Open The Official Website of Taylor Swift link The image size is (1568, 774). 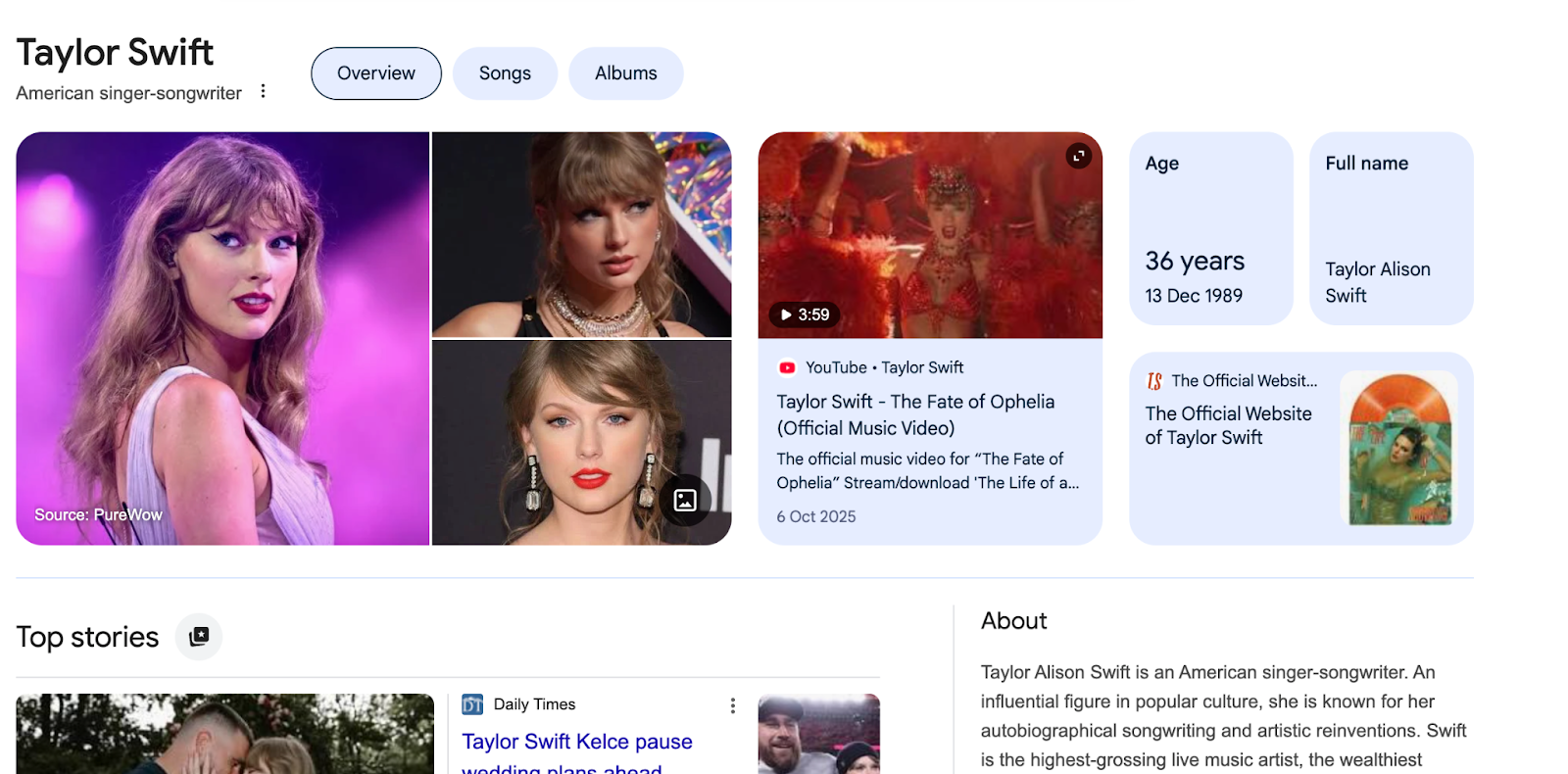pos(1228,426)
